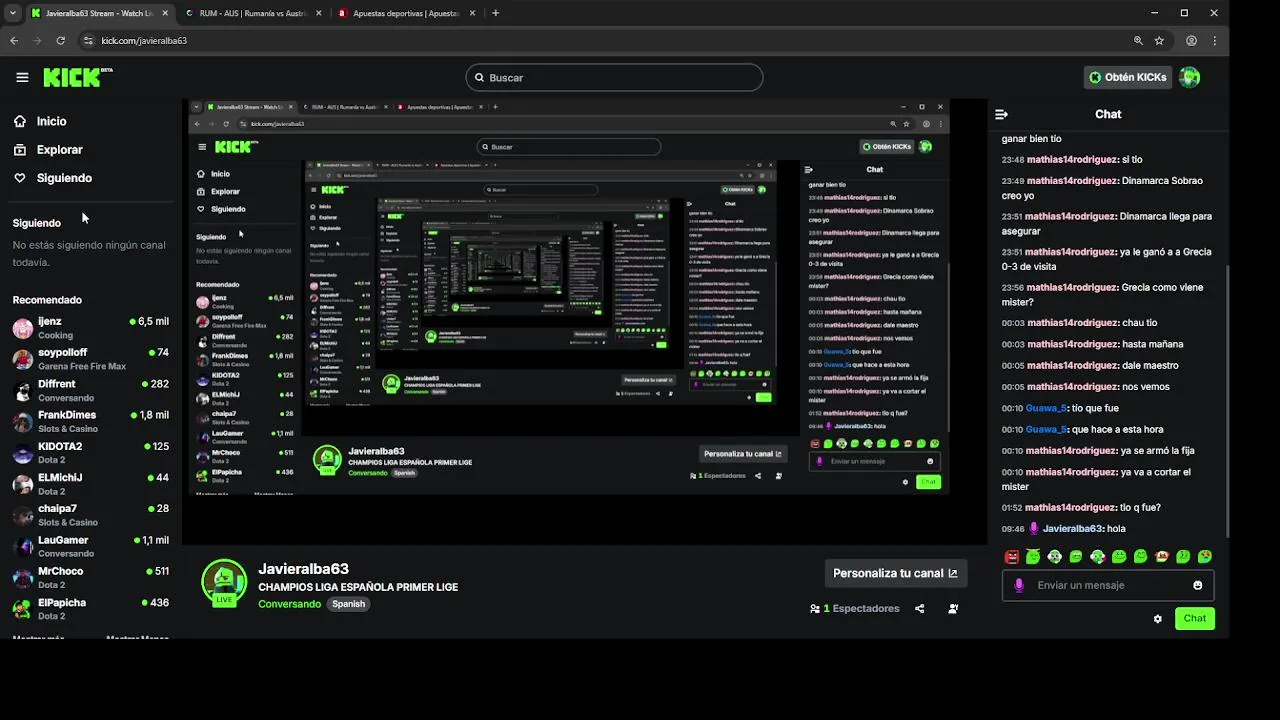Open Siguiendo from the sidebar
Image resolution: width=1280 pixels, height=720 pixels.
(x=64, y=178)
